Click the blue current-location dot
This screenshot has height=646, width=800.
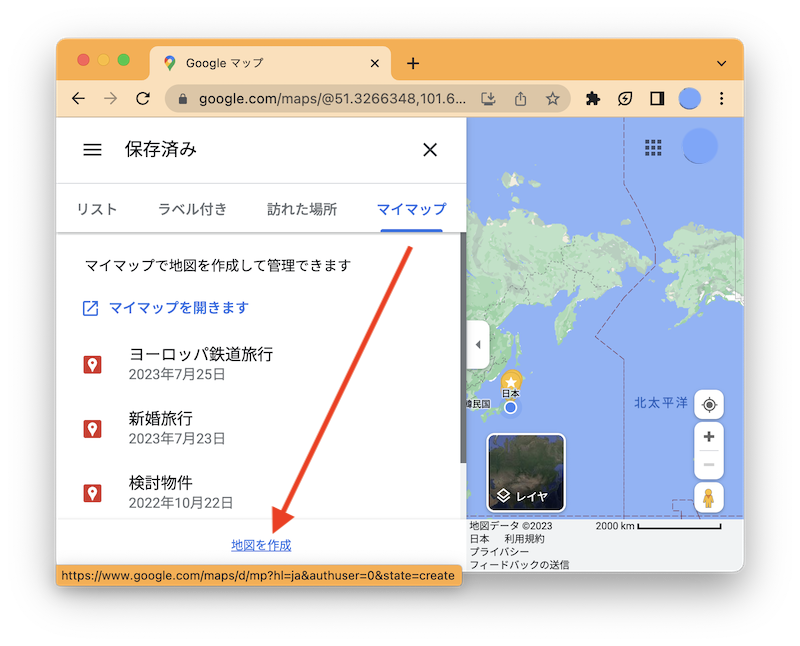tap(510, 407)
